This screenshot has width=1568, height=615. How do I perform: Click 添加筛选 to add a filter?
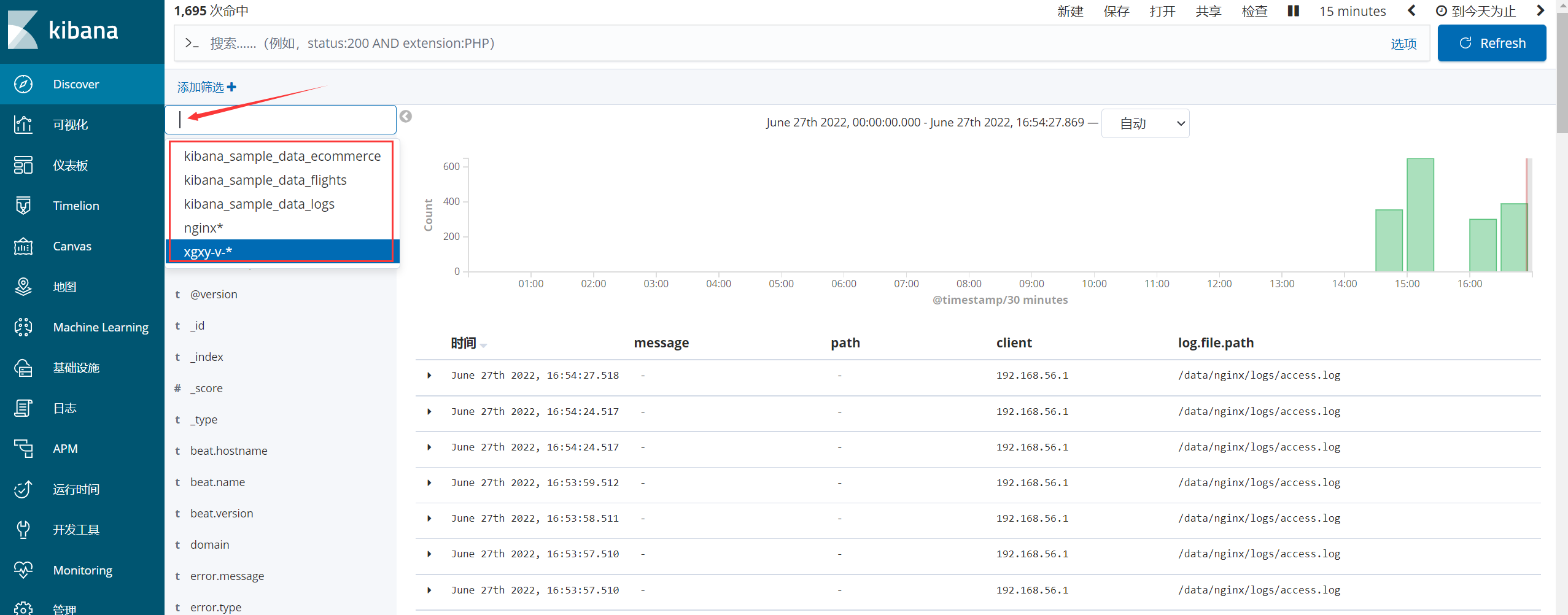pyautogui.click(x=201, y=87)
